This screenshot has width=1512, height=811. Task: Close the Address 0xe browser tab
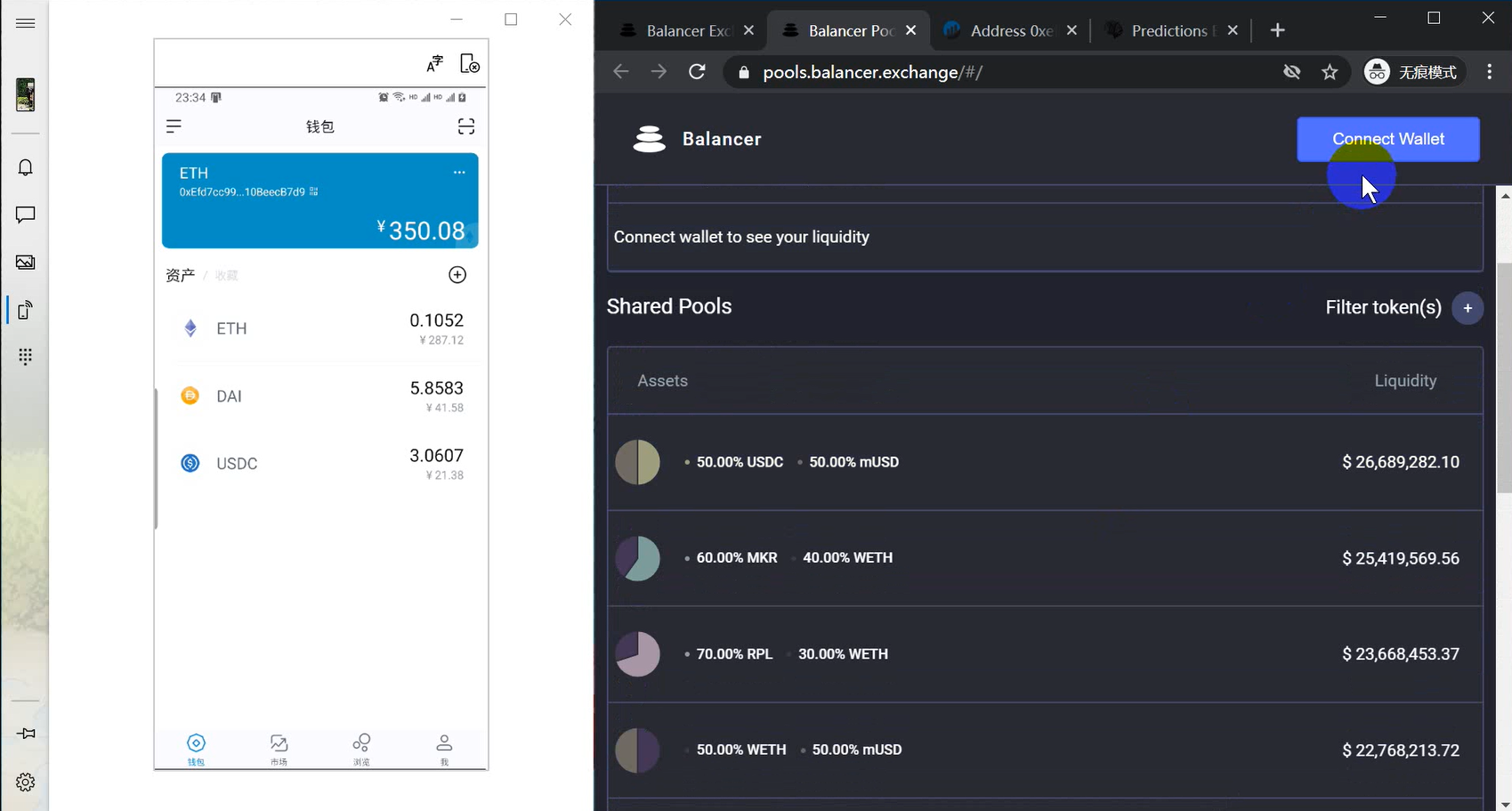pyautogui.click(x=1072, y=30)
